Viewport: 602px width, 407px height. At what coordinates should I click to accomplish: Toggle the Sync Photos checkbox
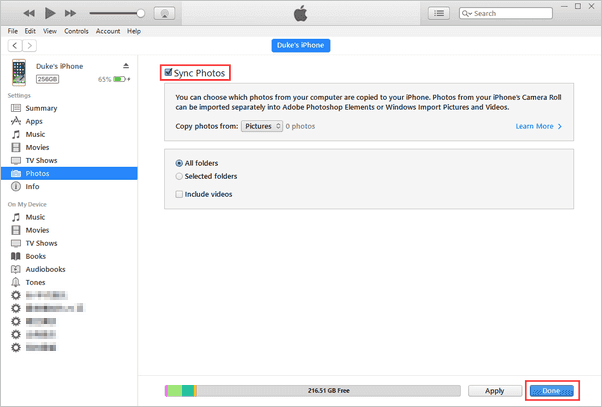click(168, 73)
